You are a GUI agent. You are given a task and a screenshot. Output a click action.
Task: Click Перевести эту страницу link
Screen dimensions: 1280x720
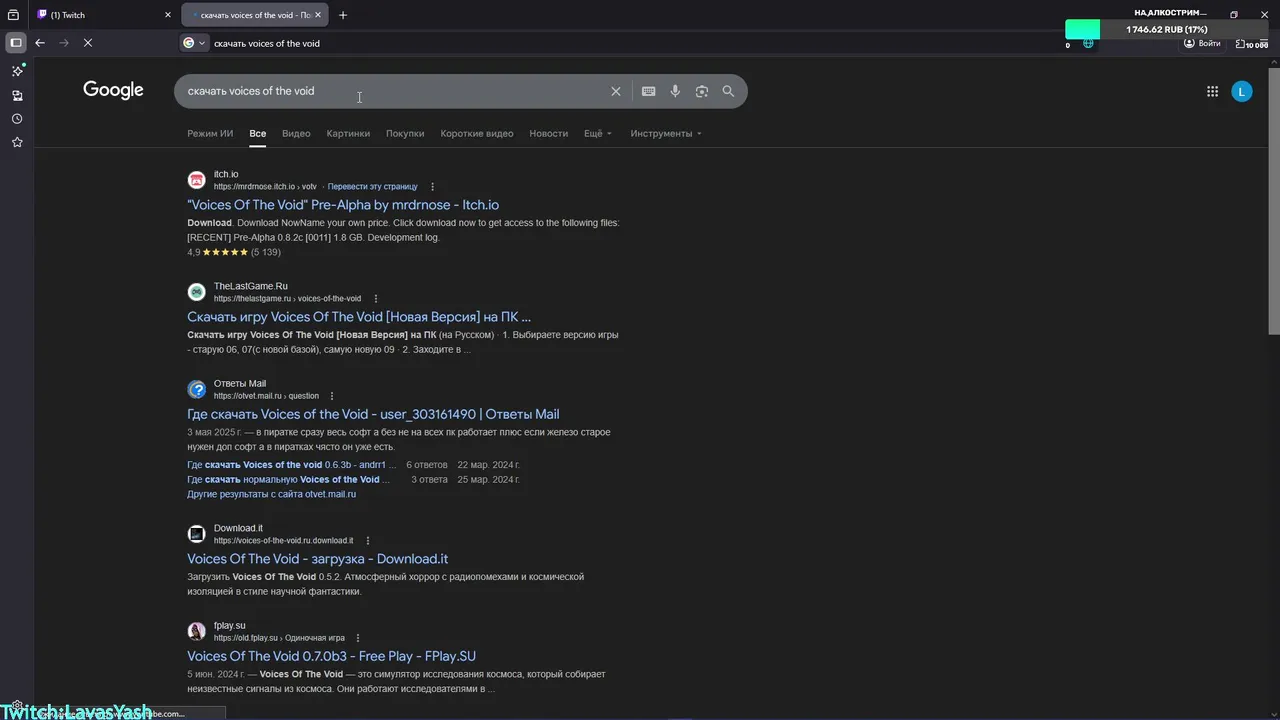pos(373,187)
